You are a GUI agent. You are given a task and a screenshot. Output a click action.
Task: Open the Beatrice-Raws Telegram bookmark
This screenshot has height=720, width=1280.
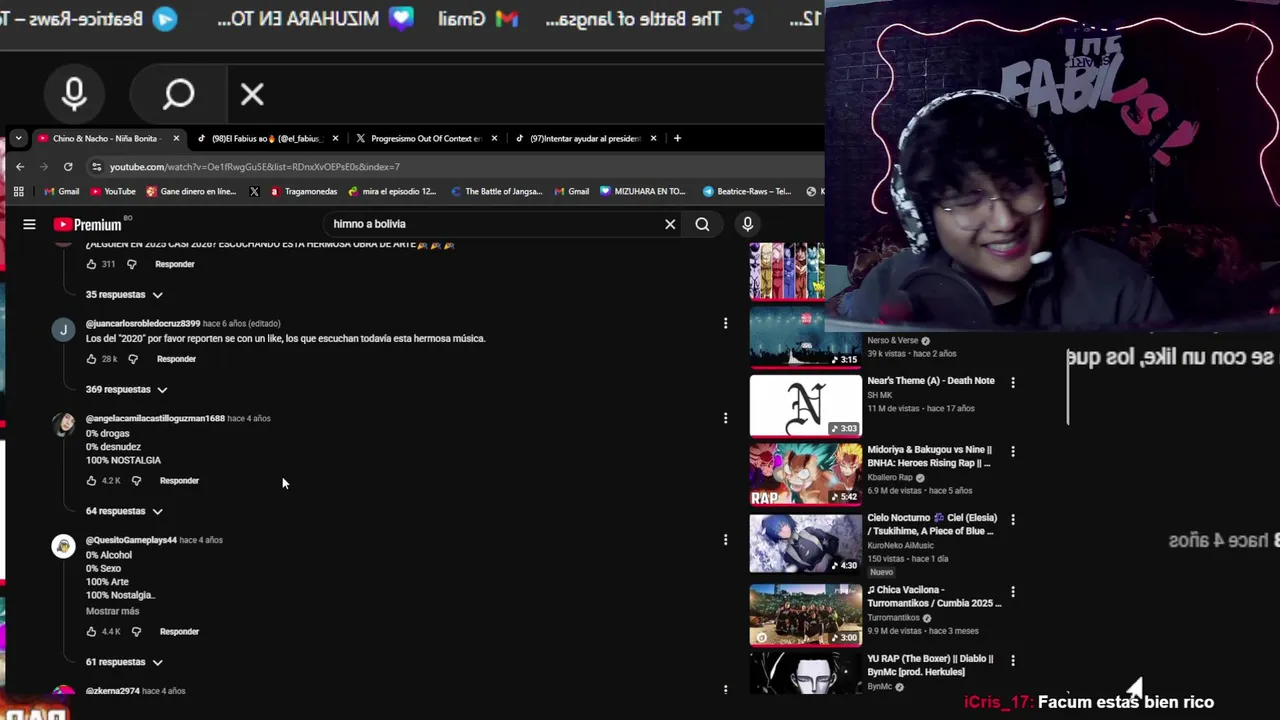pyautogui.click(x=746, y=191)
